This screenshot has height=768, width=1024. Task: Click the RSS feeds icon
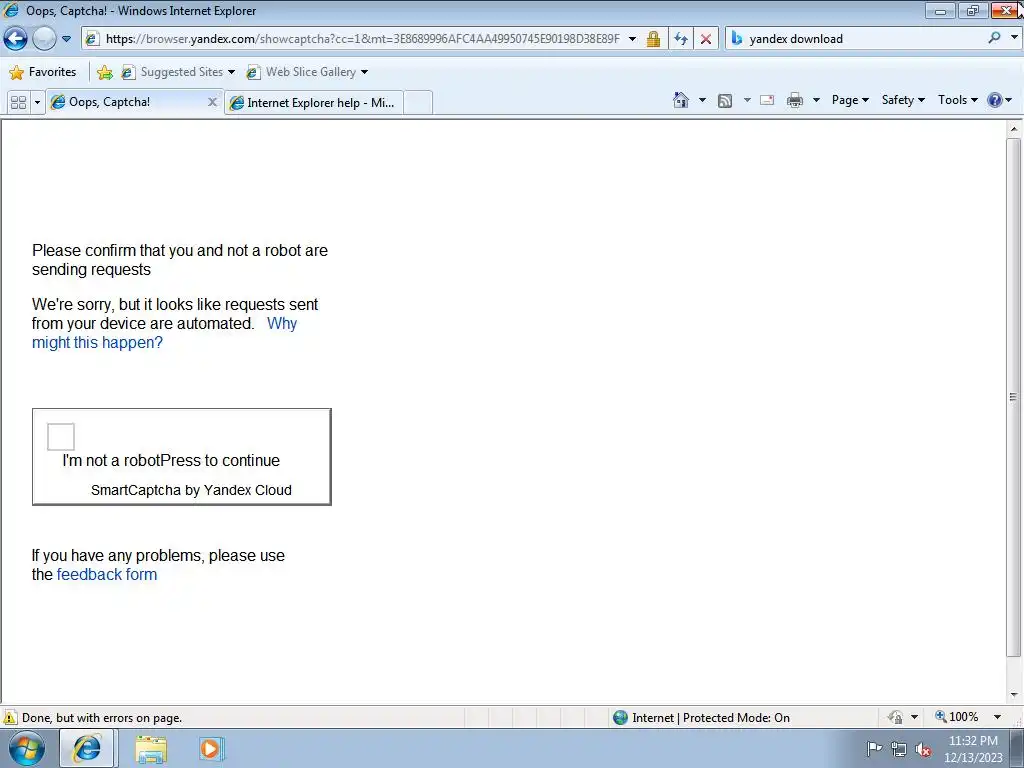725,100
